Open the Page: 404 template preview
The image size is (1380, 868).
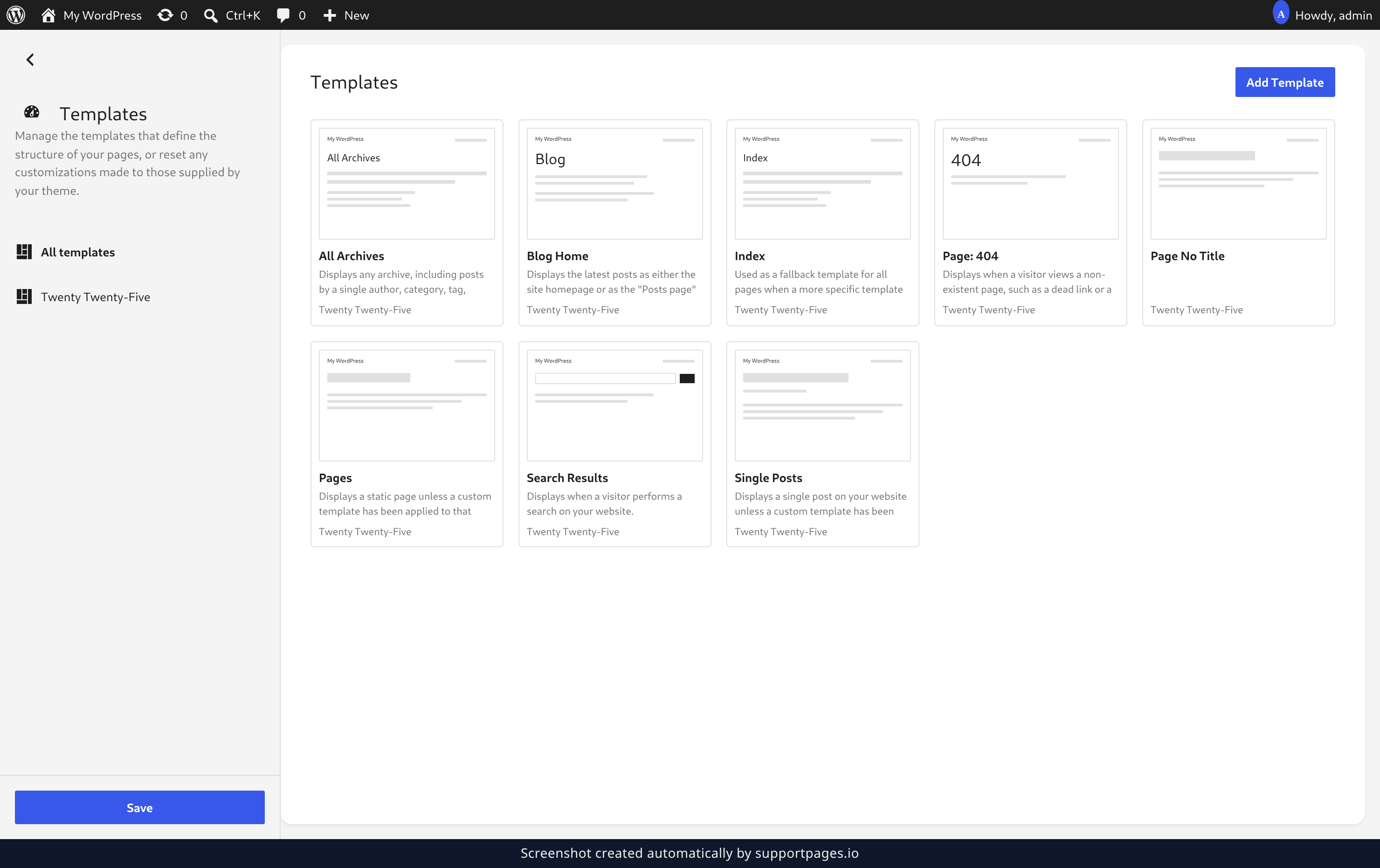(1030, 183)
